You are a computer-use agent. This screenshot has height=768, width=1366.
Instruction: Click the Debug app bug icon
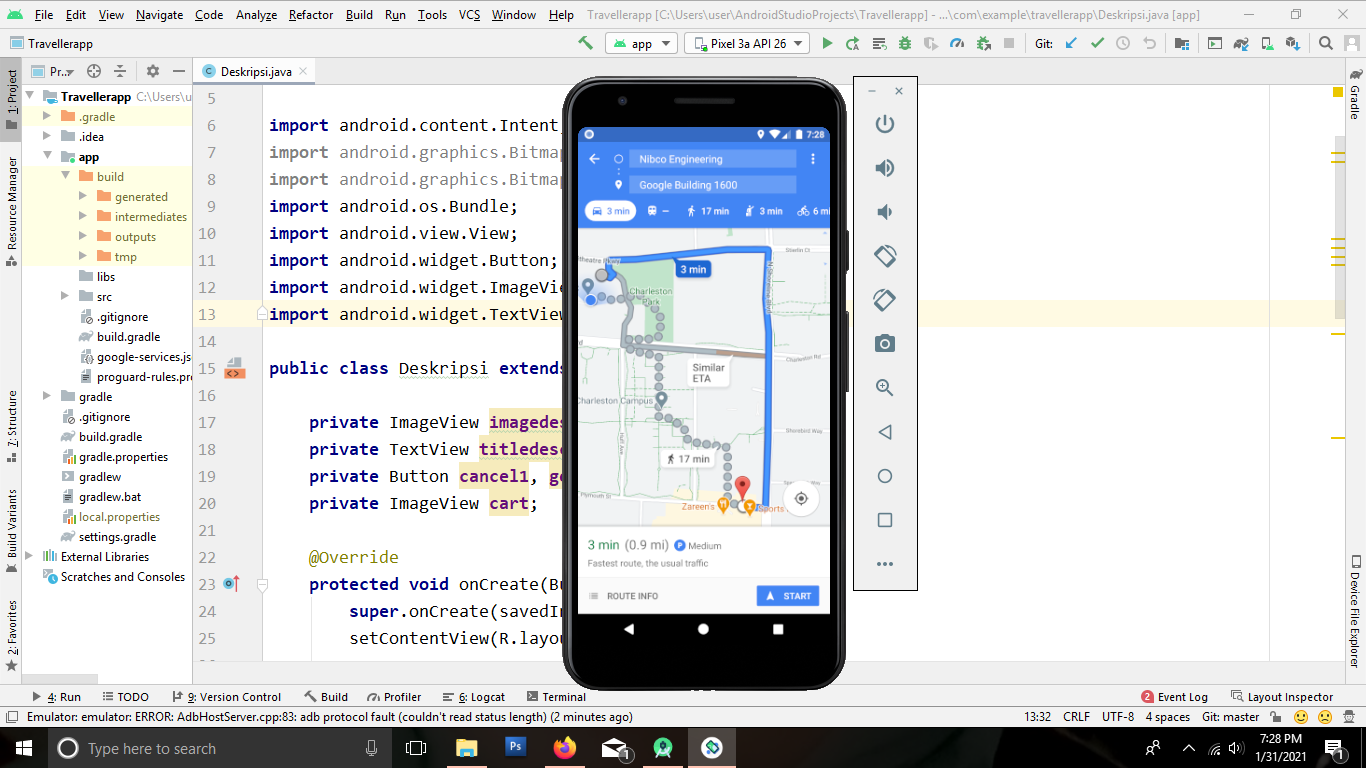pyautogui.click(x=905, y=43)
